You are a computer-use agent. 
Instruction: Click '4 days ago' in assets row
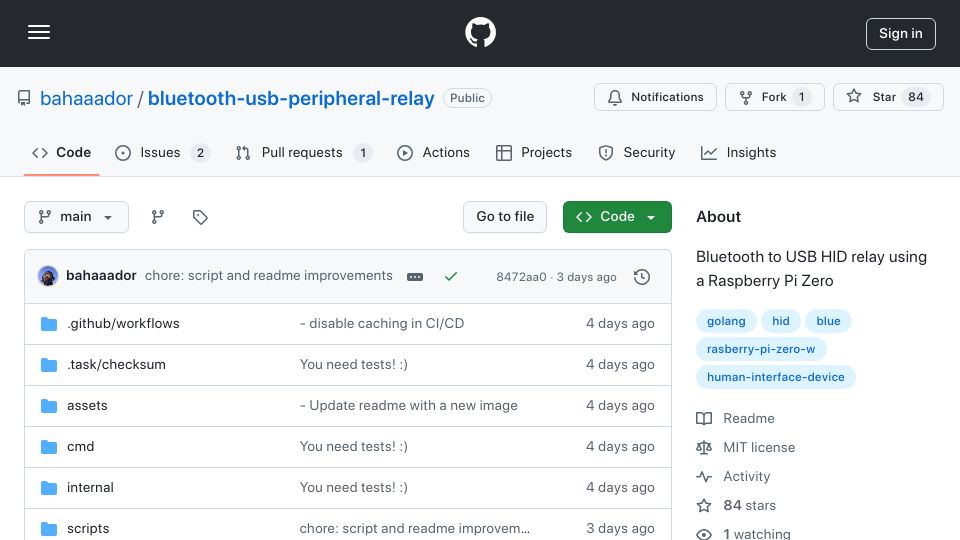[x=620, y=405]
